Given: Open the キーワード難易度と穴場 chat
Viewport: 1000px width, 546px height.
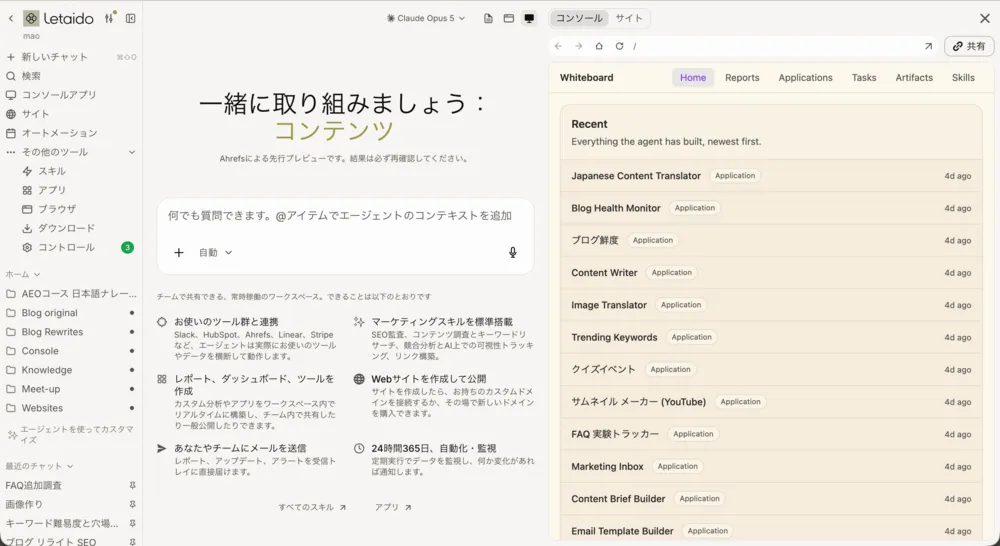Looking at the screenshot, I should (x=64, y=523).
